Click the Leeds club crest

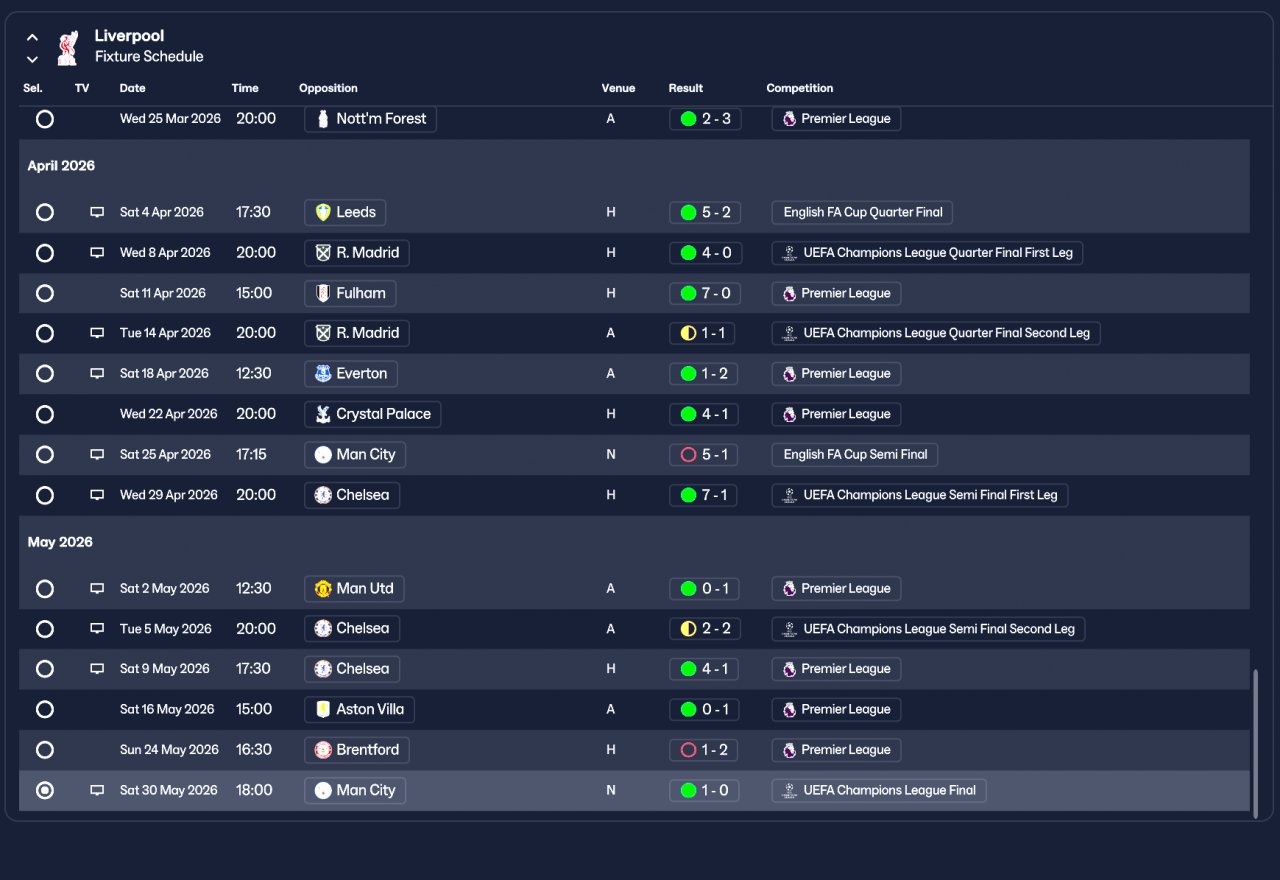(x=323, y=212)
